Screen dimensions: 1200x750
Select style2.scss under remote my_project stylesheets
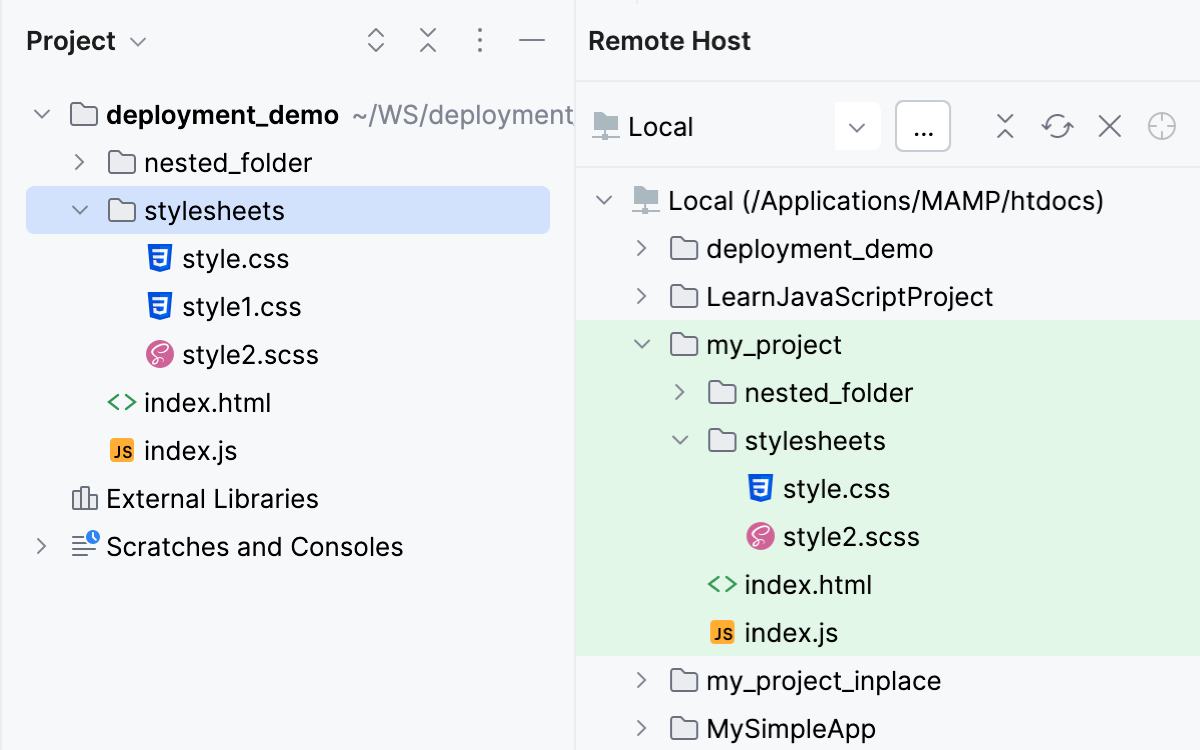[850, 537]
